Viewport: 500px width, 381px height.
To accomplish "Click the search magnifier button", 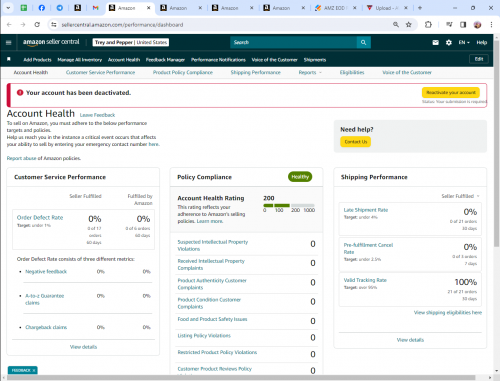I will coord(363,42).
